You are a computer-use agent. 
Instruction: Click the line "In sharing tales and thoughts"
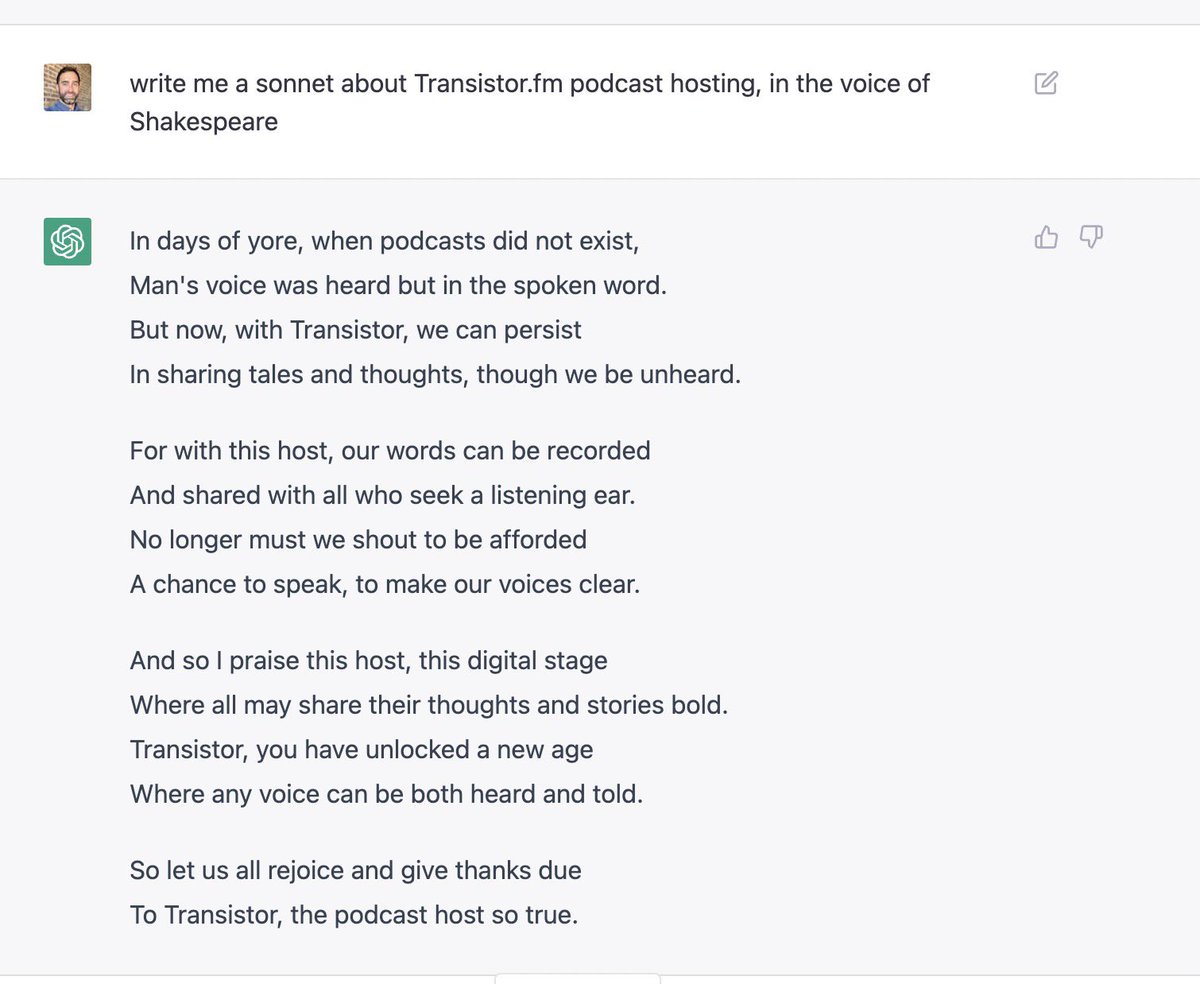pyautogui.click(x=435, y=374)
